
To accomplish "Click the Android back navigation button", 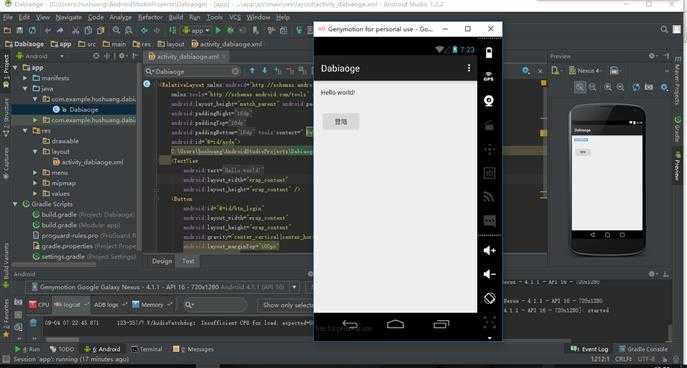I will tap(350, 324).
